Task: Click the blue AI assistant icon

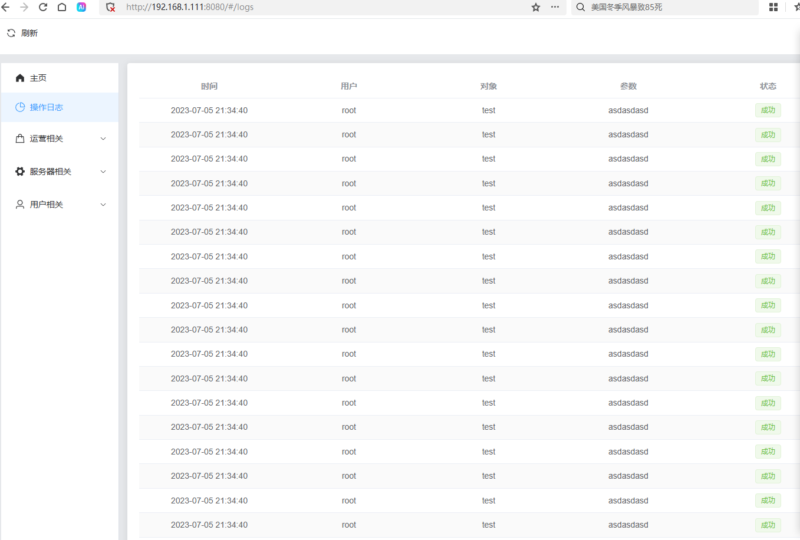Action: pyautogui.click(x=82, y=7)
